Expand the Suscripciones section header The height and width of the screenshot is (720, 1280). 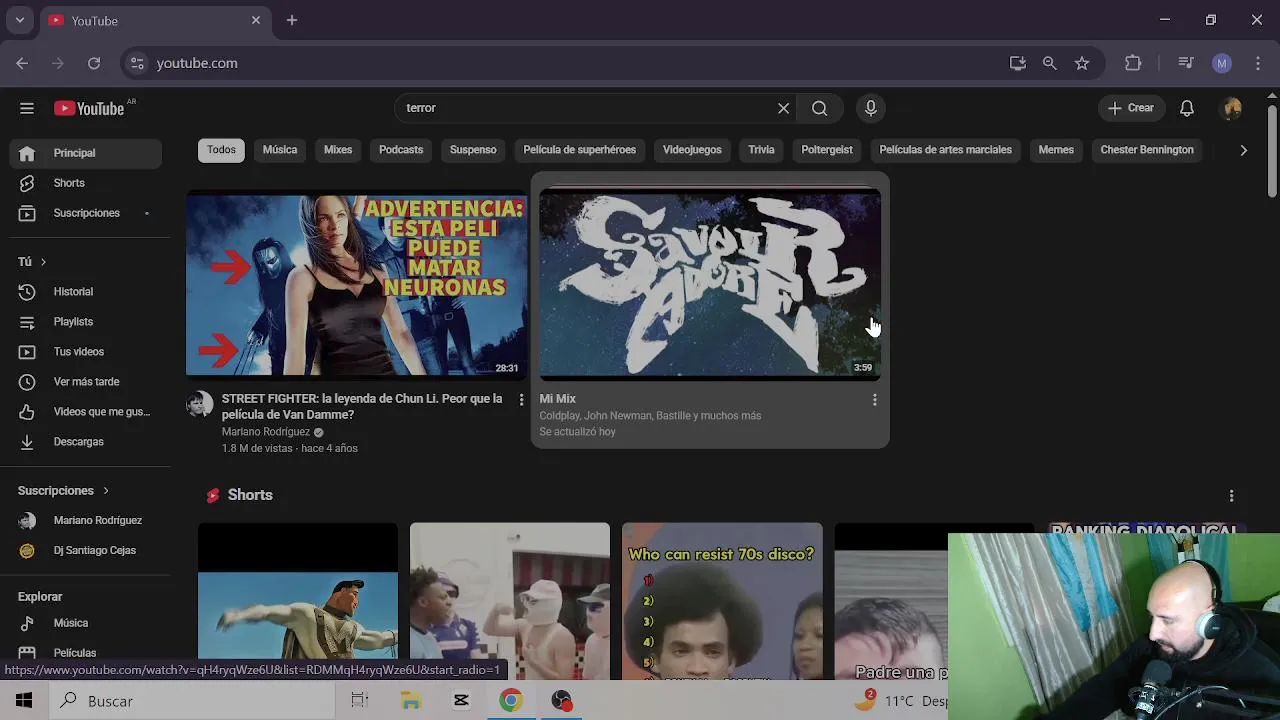pyautogui.click(x=64, y=491)
